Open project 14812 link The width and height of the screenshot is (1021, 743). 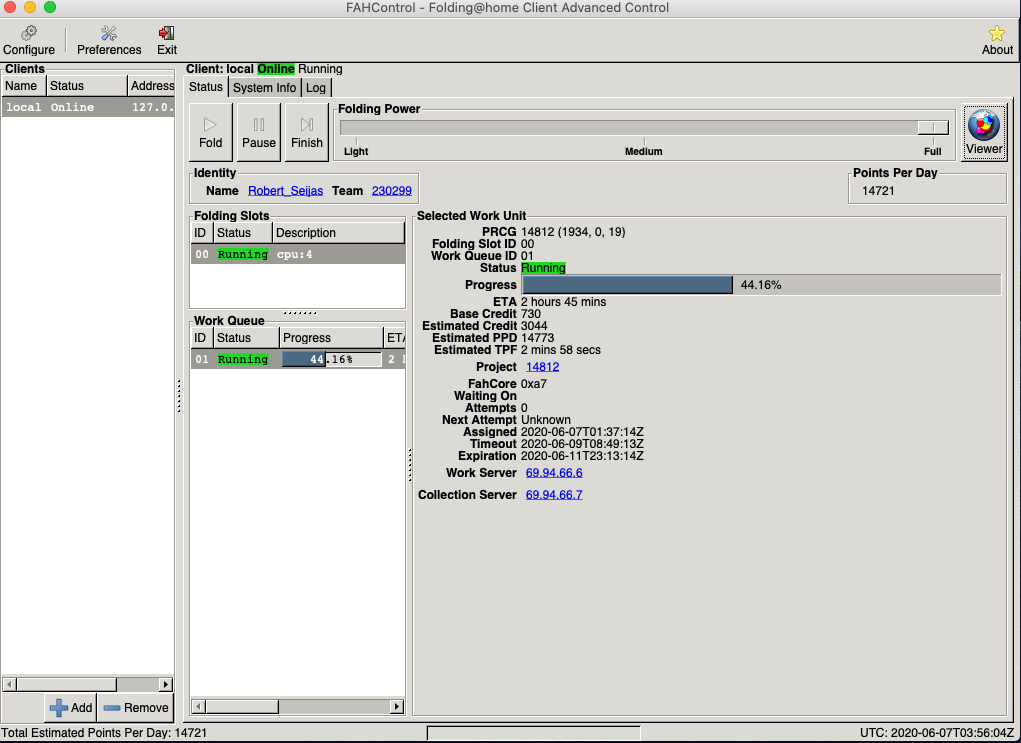pyautogui.click(x=542, y=367)
